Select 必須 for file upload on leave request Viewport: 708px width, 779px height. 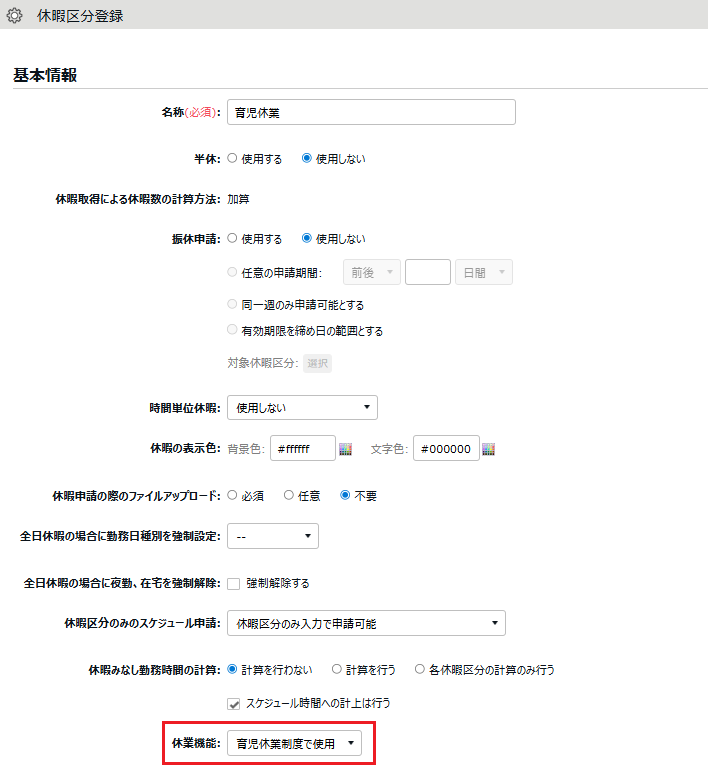233,495
